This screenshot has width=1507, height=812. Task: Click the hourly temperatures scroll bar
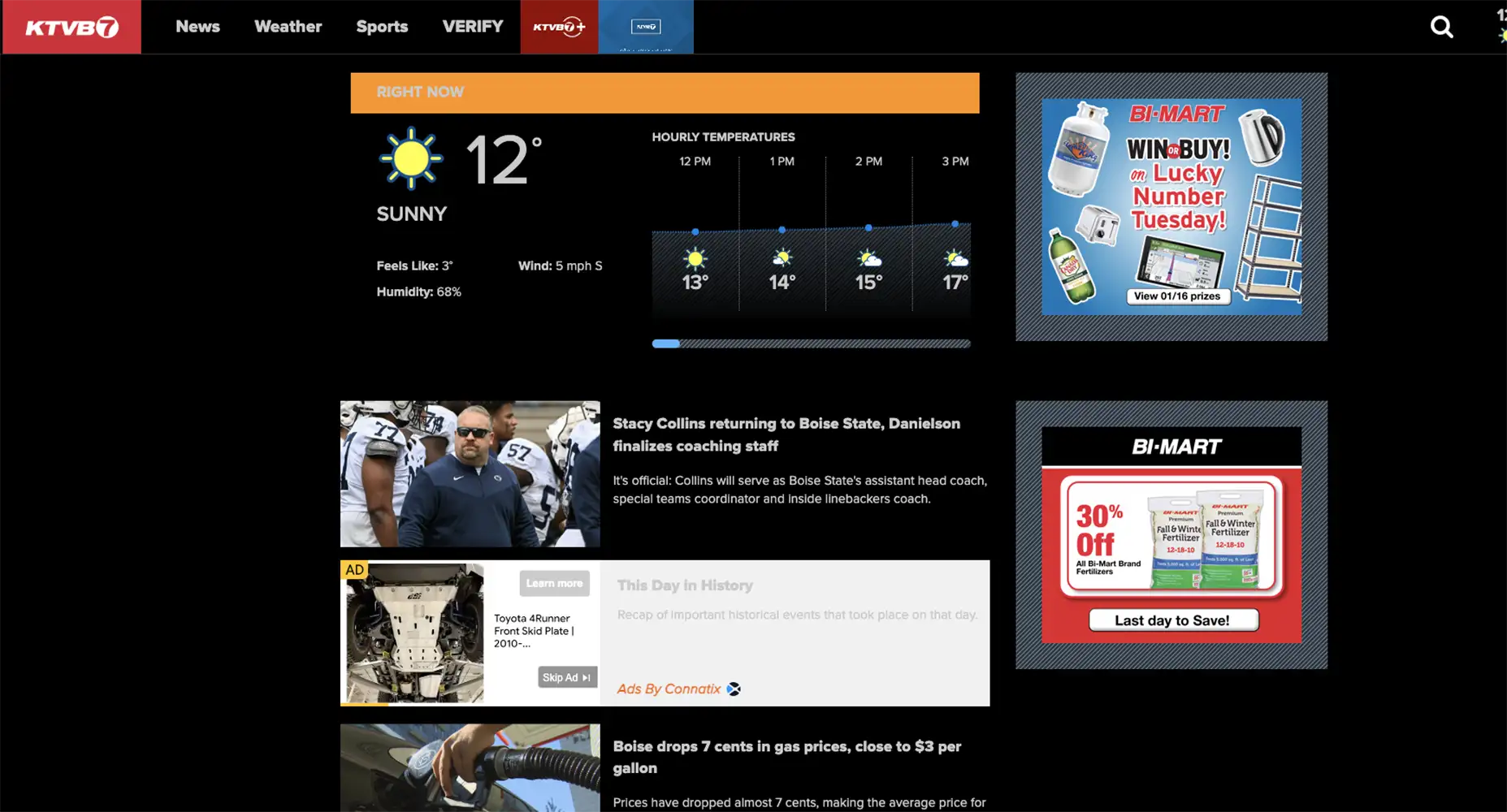pos(811,343)
